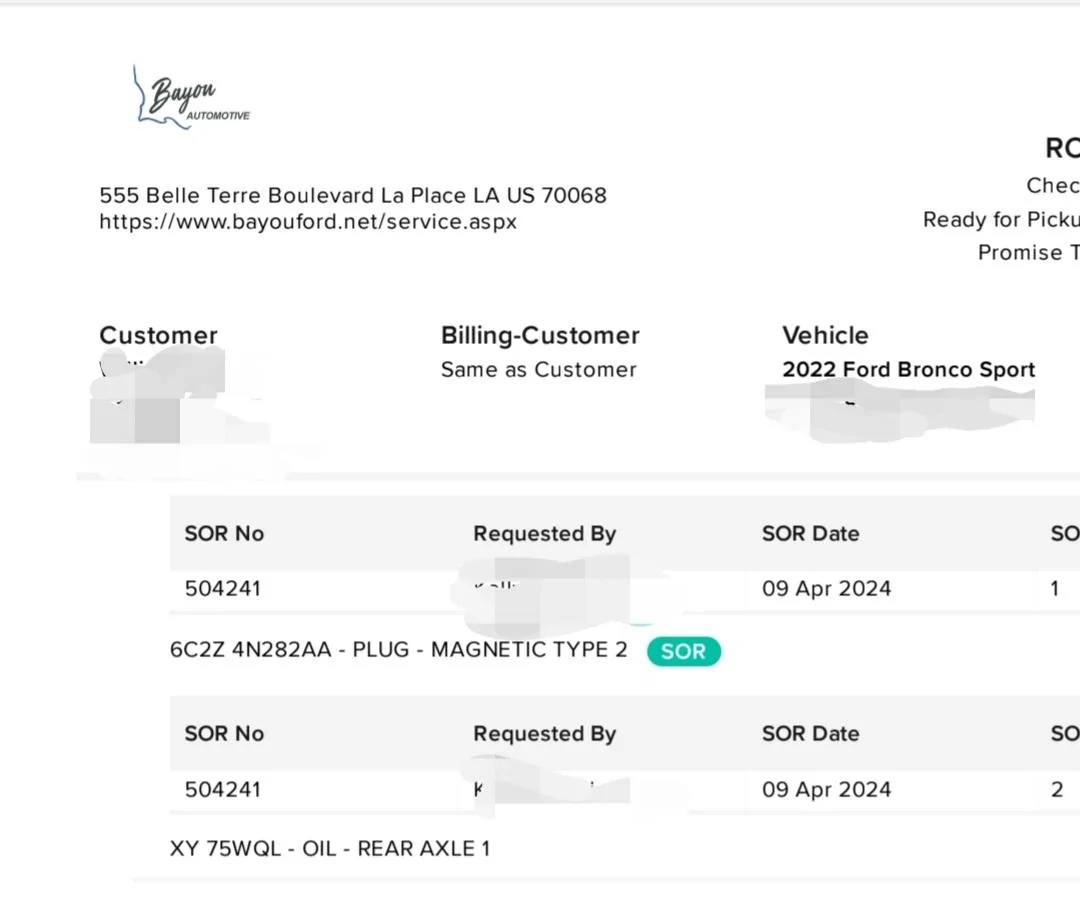
Task: Click SOR number 504241 in second row
Action: (223, 790)
